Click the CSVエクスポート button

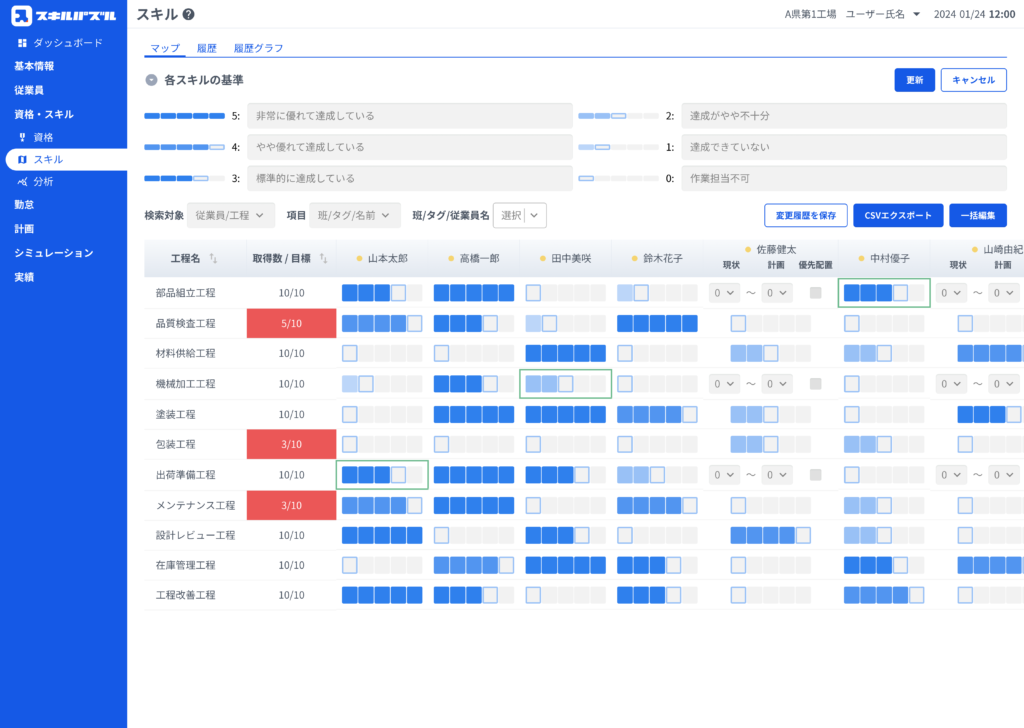[x=897, y=215]
